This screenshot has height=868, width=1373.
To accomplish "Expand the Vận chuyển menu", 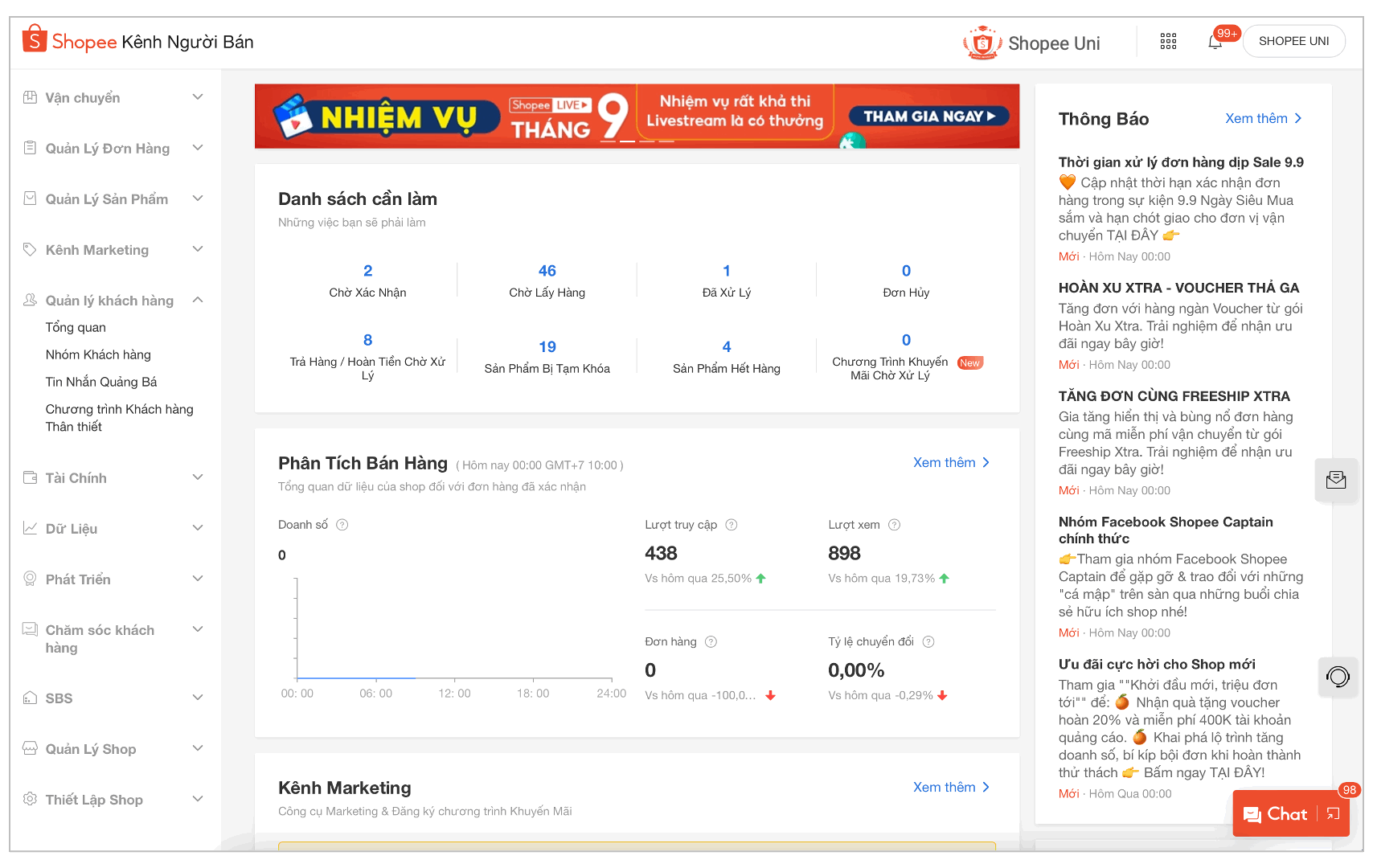I will tap(198, 97).
